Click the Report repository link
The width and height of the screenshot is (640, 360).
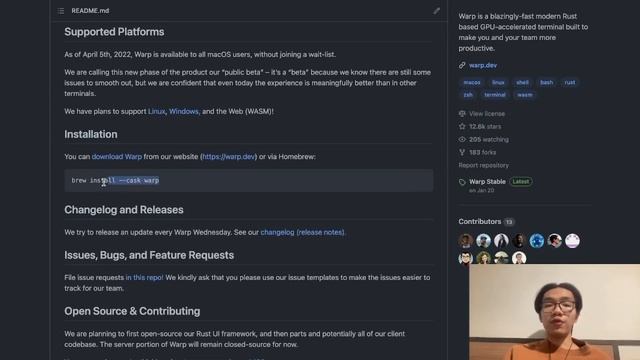click(x=484, y=165)
